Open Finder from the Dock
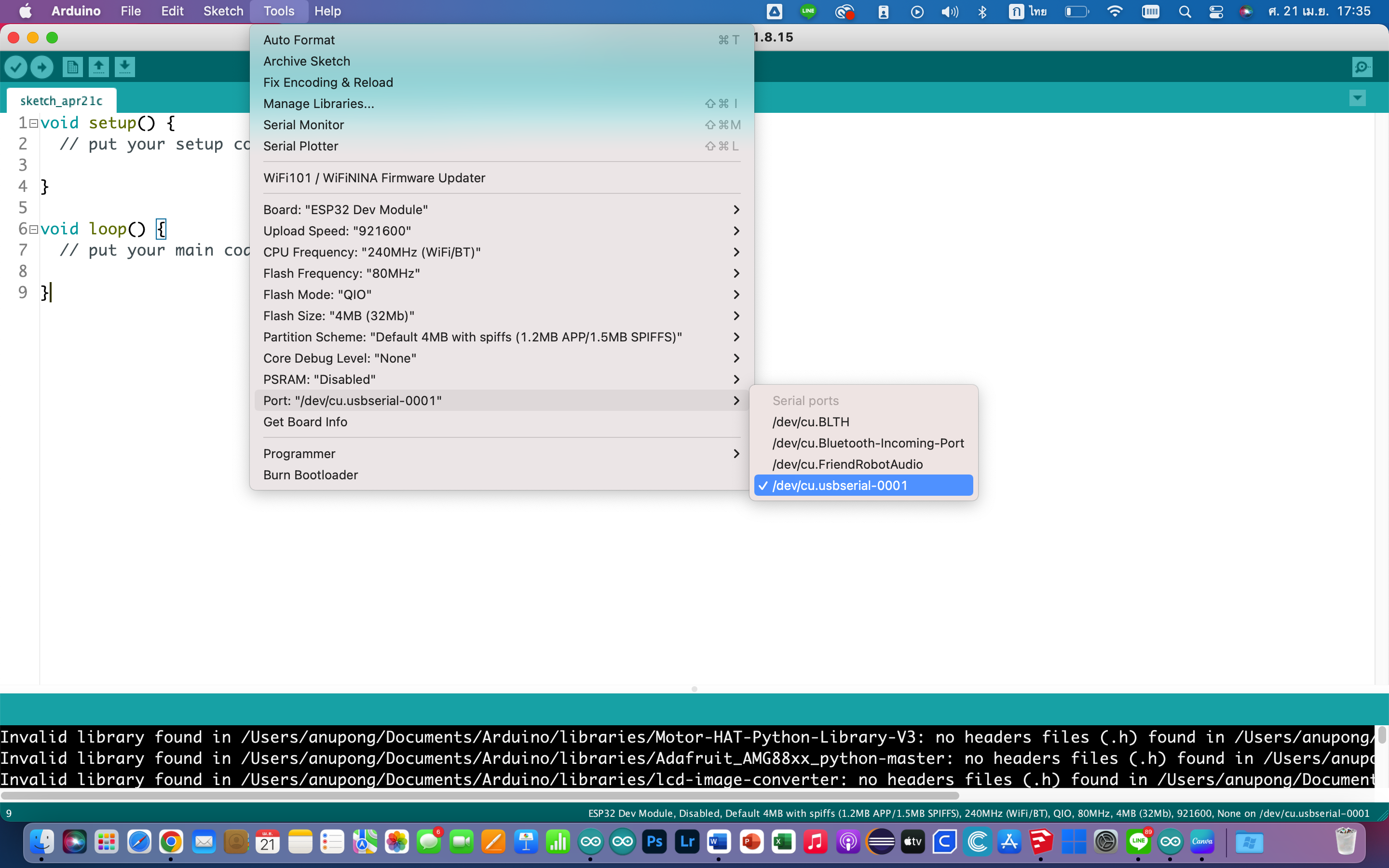This screenshot has width=1389, height=868. [42, 842]
